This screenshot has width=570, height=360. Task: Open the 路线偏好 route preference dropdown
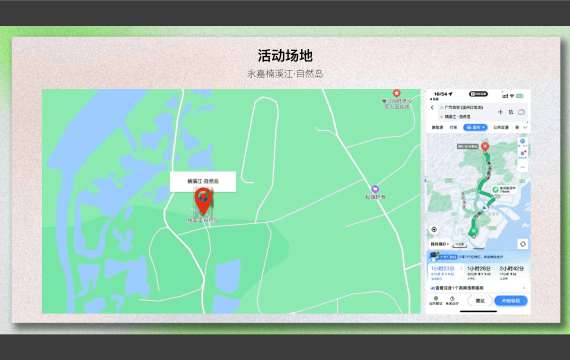pos(439,244)
